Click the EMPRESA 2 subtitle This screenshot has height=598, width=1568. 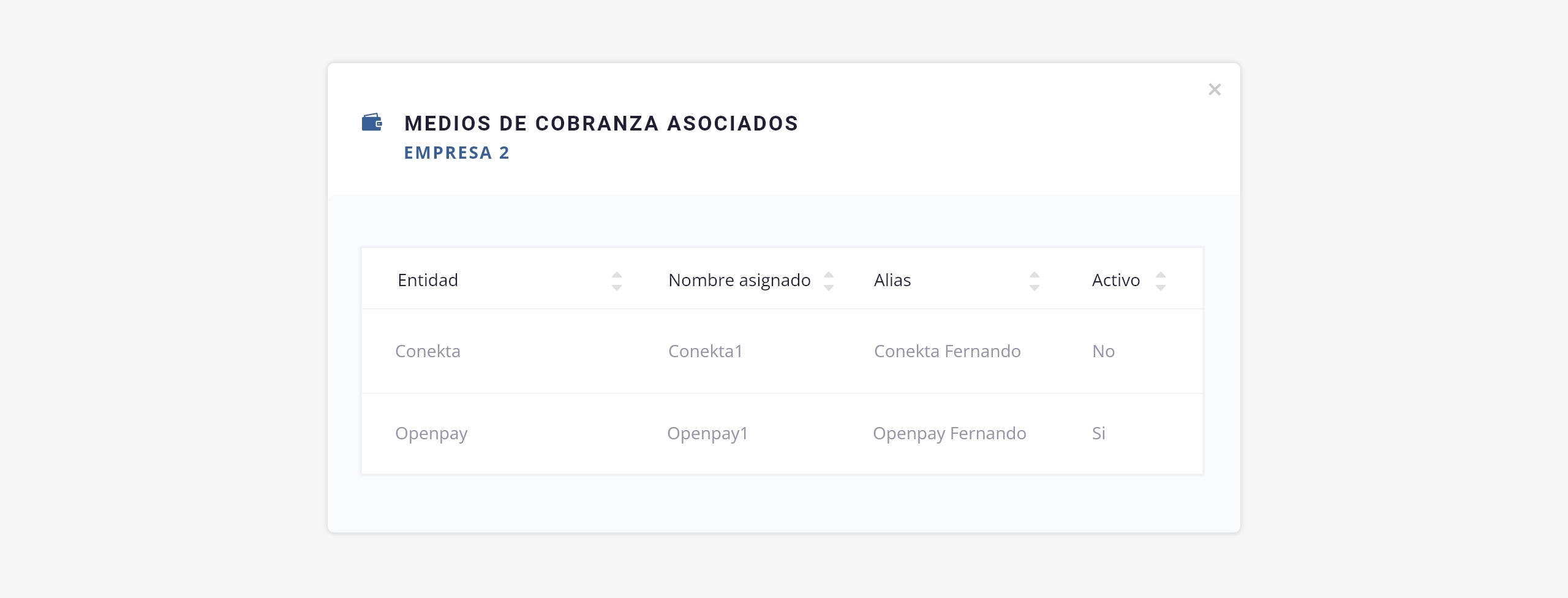[x=457, y=153]
